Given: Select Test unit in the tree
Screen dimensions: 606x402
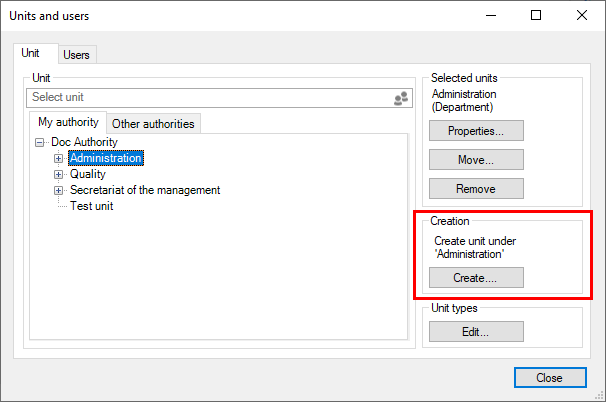Looking at the screenshot, I should (91, 206).
